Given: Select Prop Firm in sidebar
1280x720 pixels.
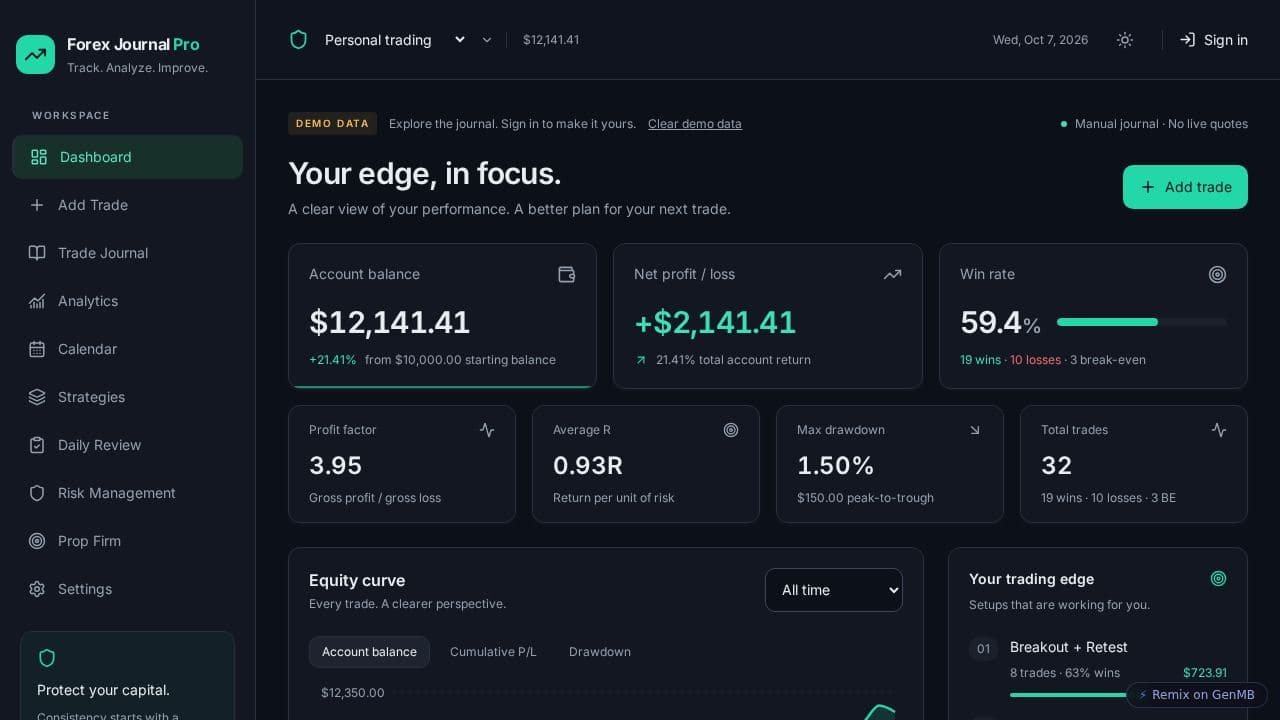Looking at the screenshot, I should (x=127, y=541).
